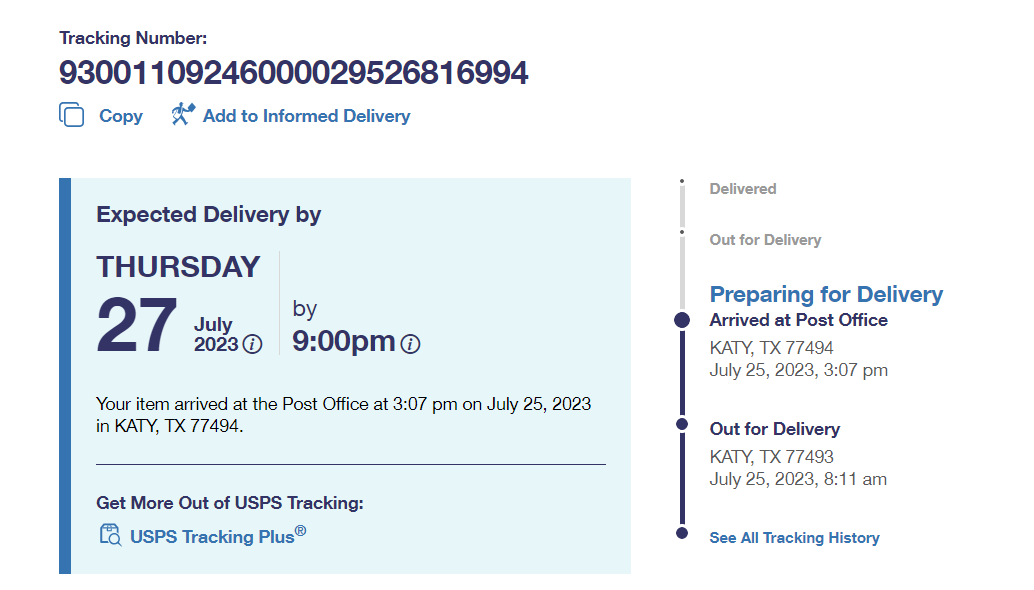Click the USPS Tracking Plus package icon
This screenshot has height=590, width=1034.
(x=109, y=534)
